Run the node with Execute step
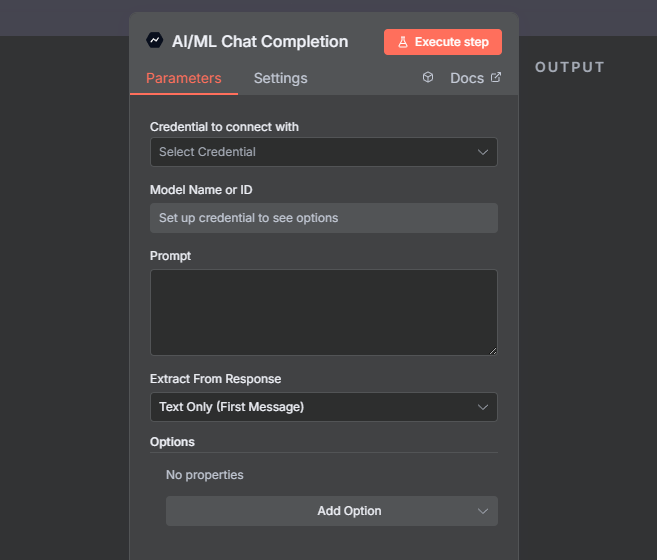657x560 pixels. click(443, 42)
